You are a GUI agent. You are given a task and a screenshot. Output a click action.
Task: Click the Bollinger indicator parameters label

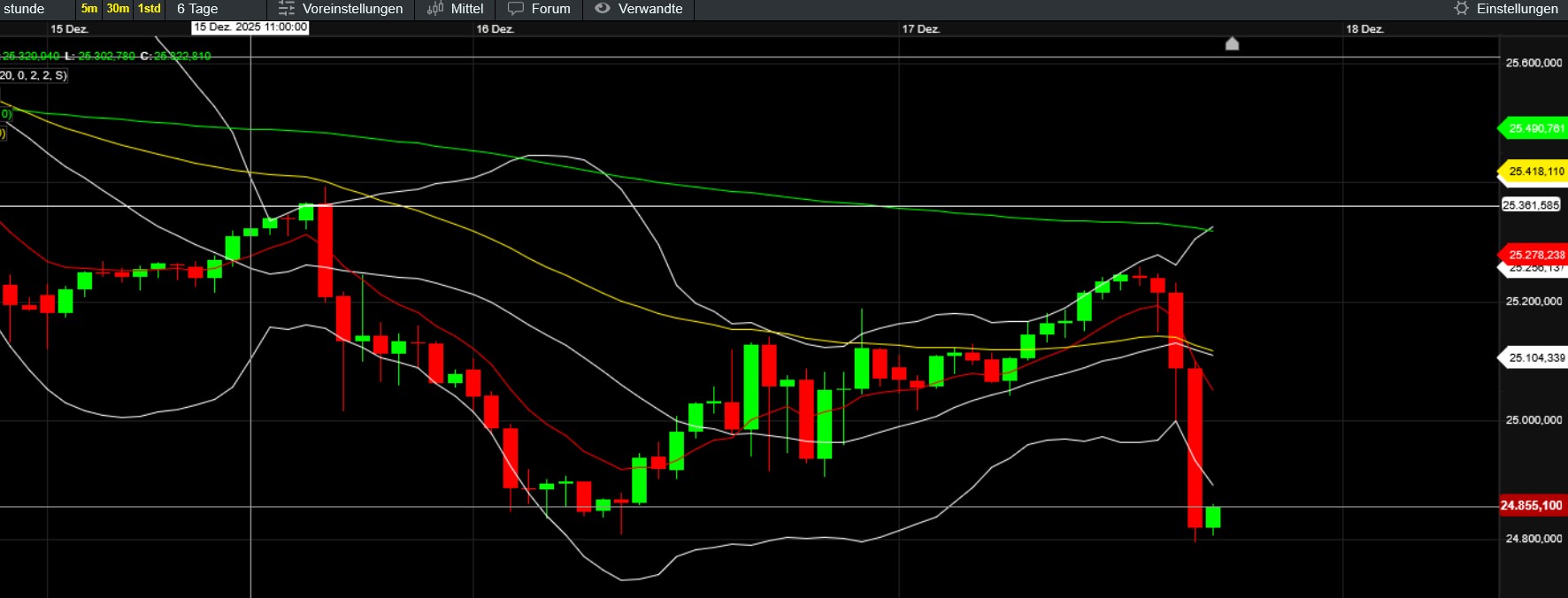click(x=34, y=76)
